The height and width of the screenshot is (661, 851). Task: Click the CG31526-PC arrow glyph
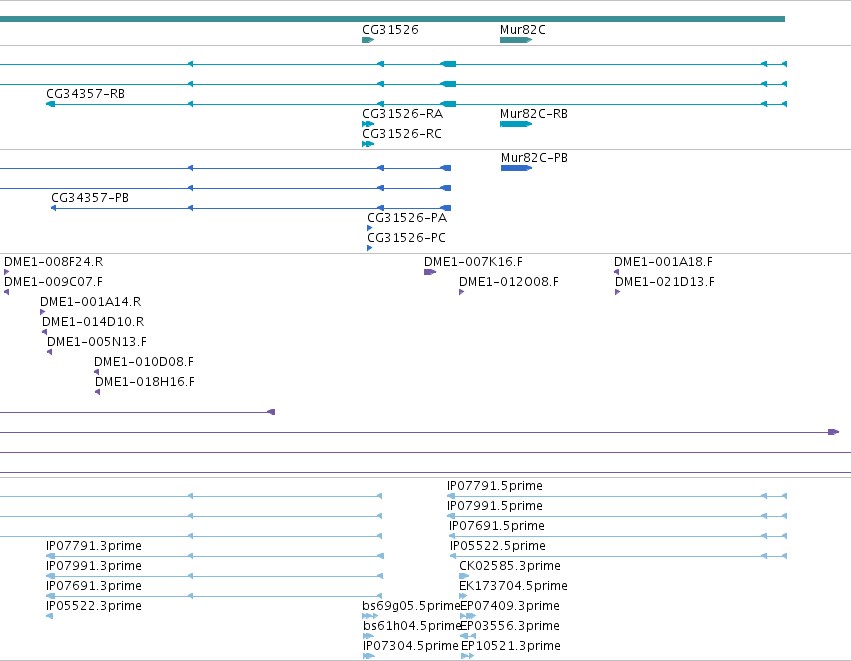click(x=370, y=249)
